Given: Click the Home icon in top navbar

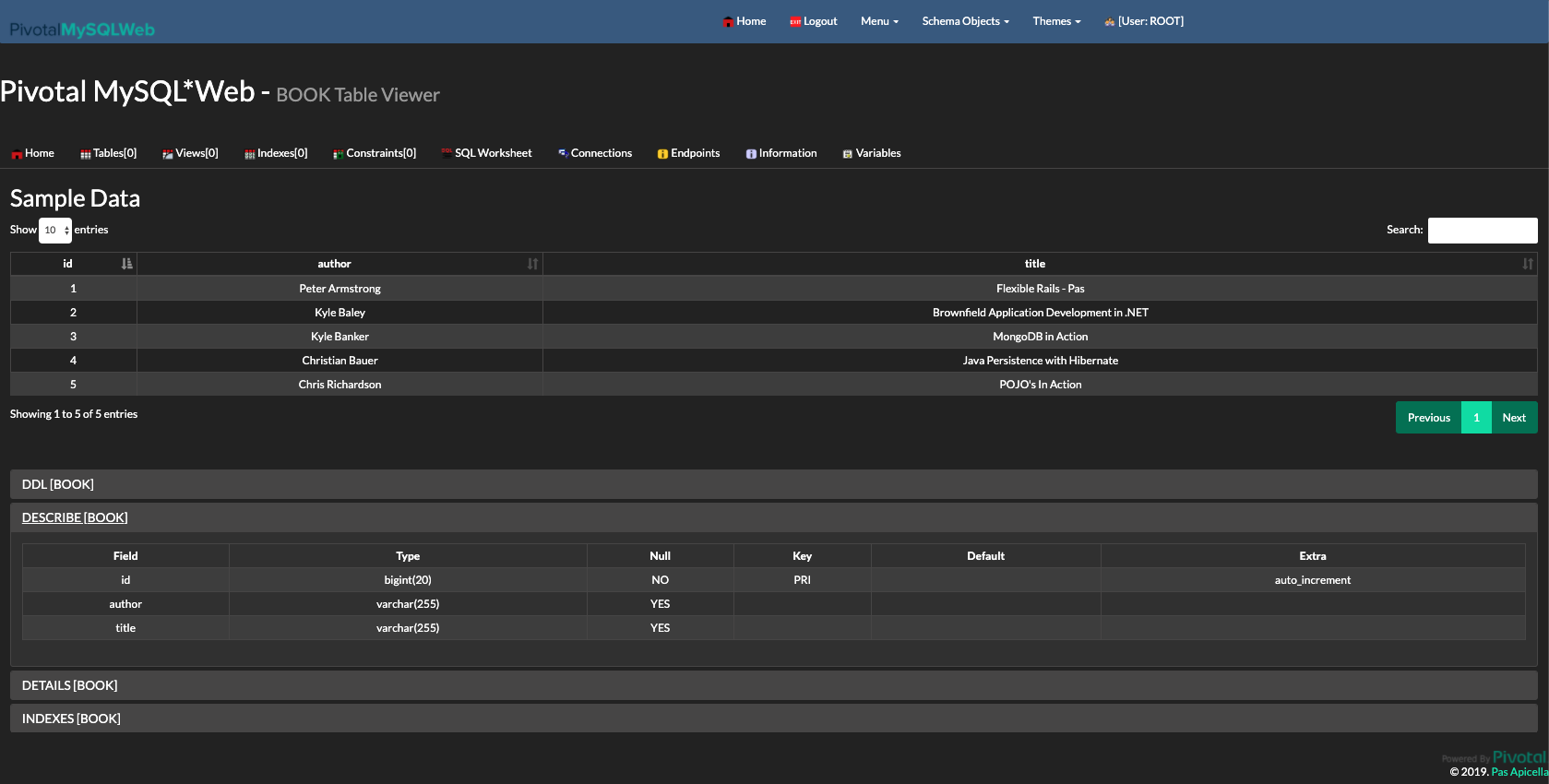Looking at the screenshot, I should (728, 21).
